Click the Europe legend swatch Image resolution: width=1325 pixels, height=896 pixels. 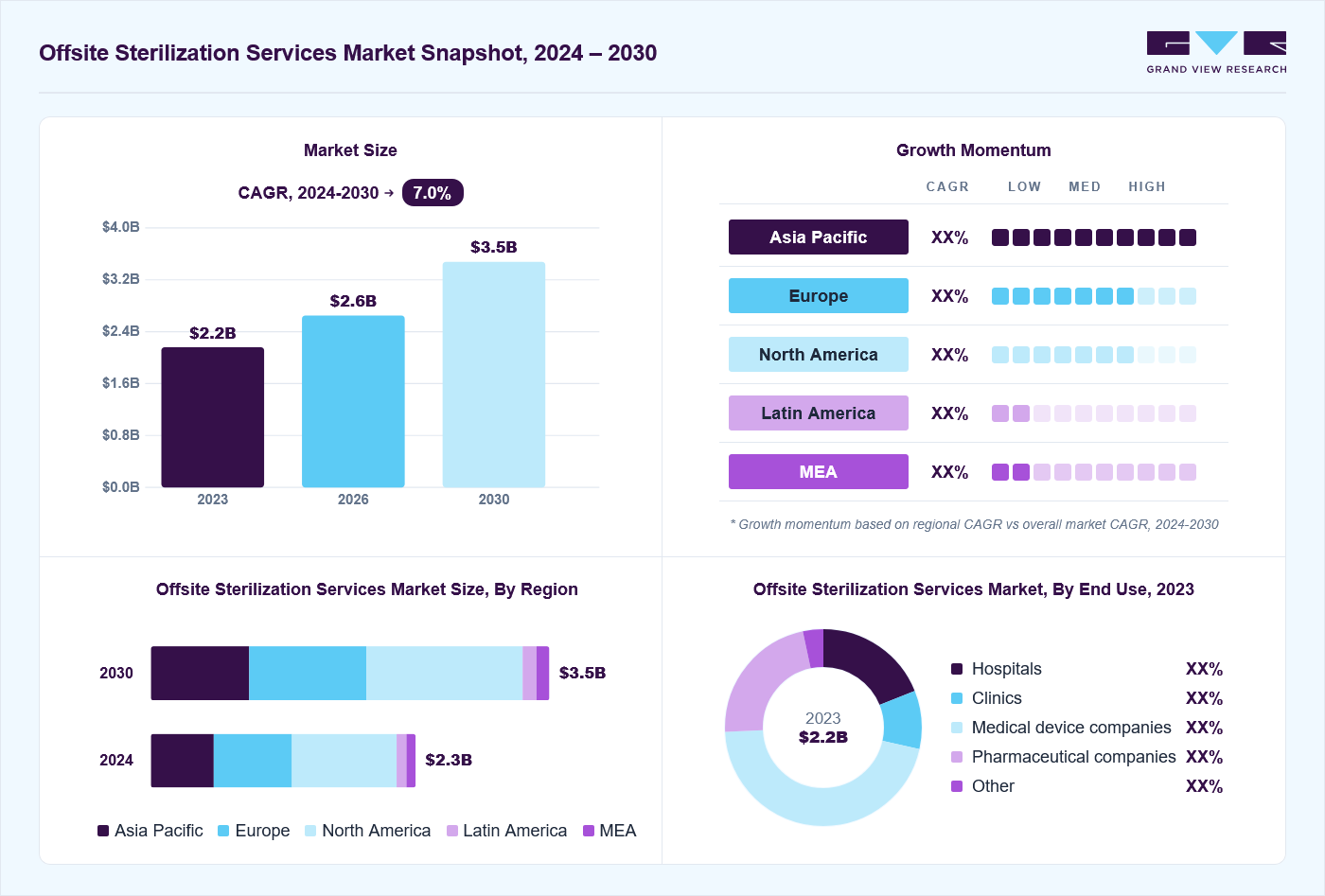(223, 831)
